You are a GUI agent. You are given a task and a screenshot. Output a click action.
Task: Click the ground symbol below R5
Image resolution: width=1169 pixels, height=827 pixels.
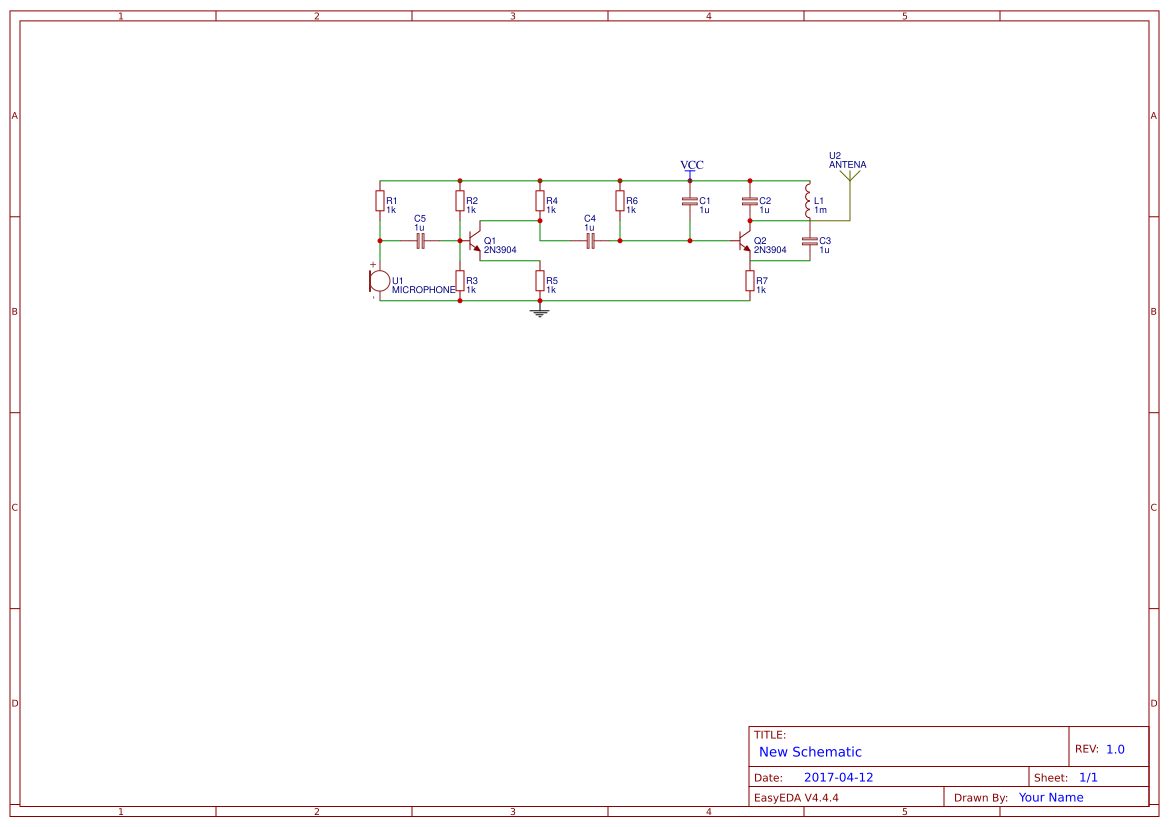point(539,312)
